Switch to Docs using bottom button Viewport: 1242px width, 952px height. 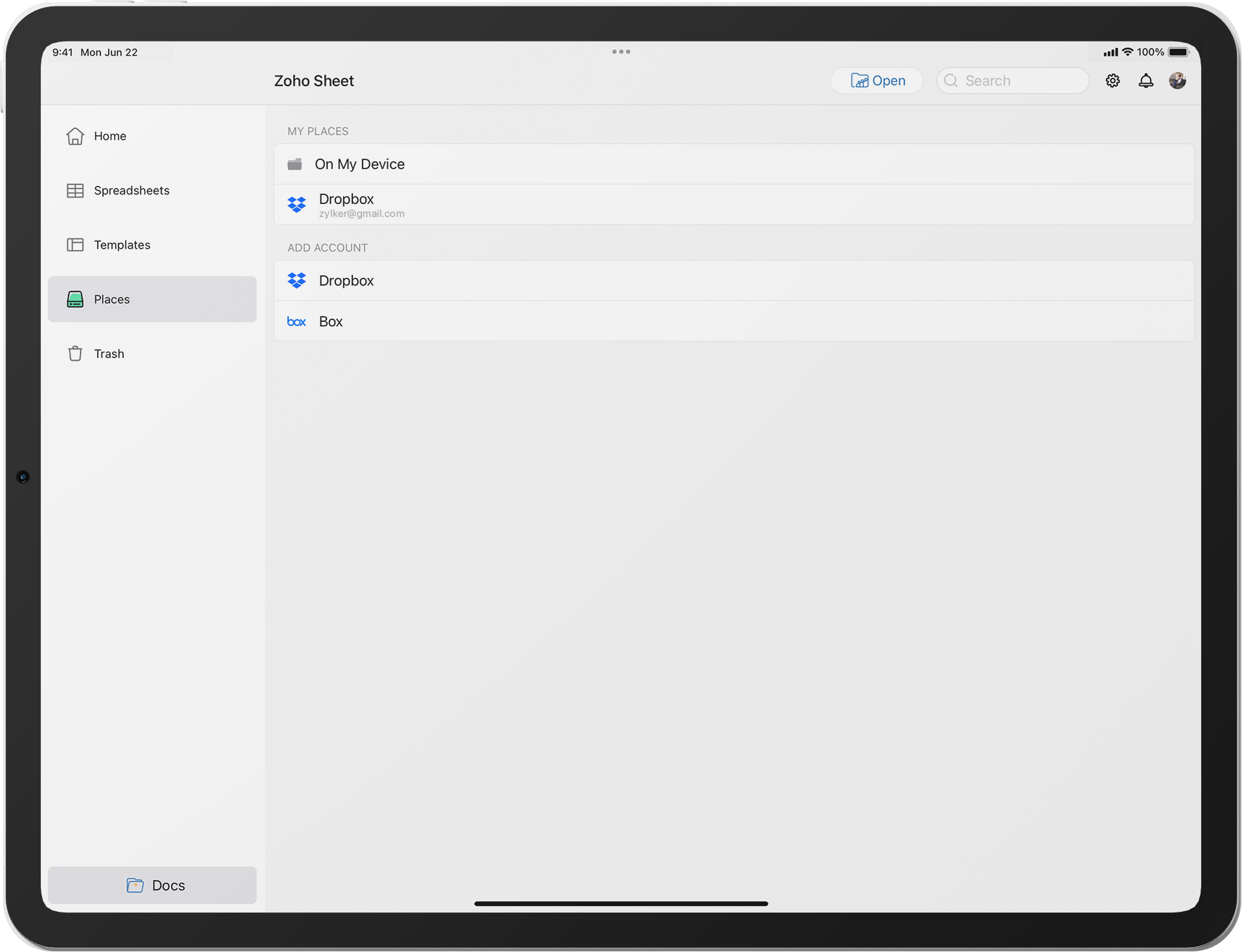tap(152, 885)
